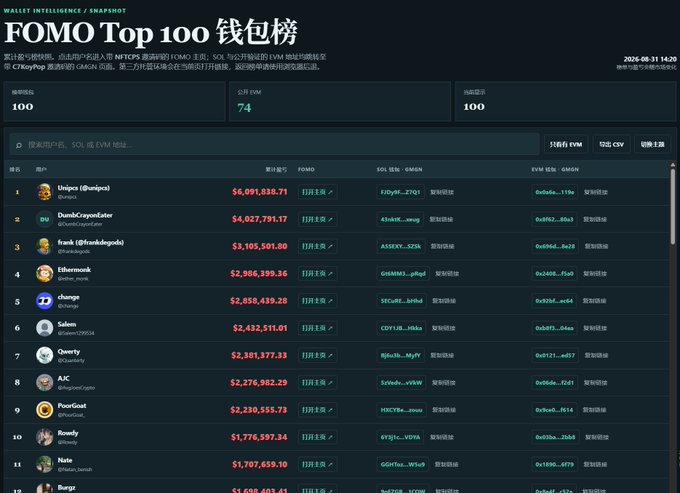Toggle the EVM-only filter button
Viewport: 680px width, 493px height.
click(566, 144)
